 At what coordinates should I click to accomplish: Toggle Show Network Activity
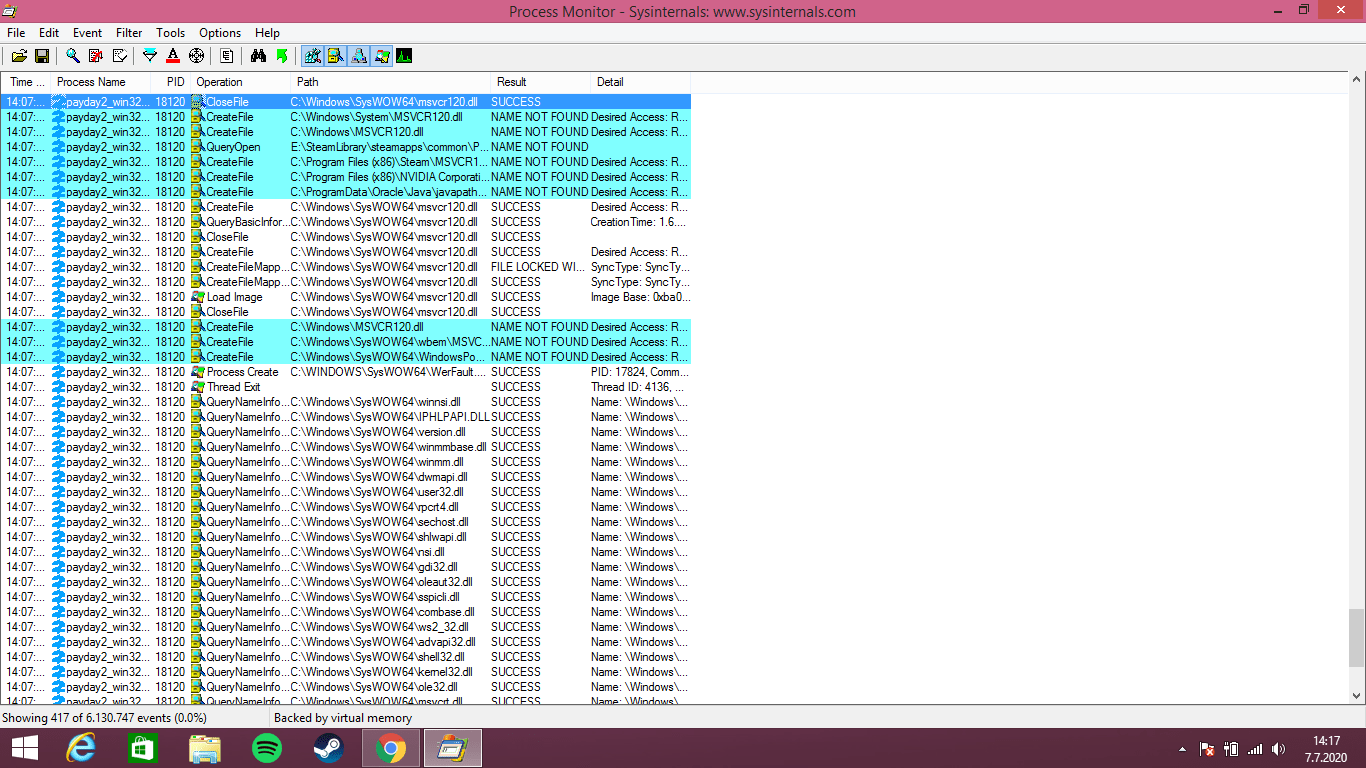(358, 56)
